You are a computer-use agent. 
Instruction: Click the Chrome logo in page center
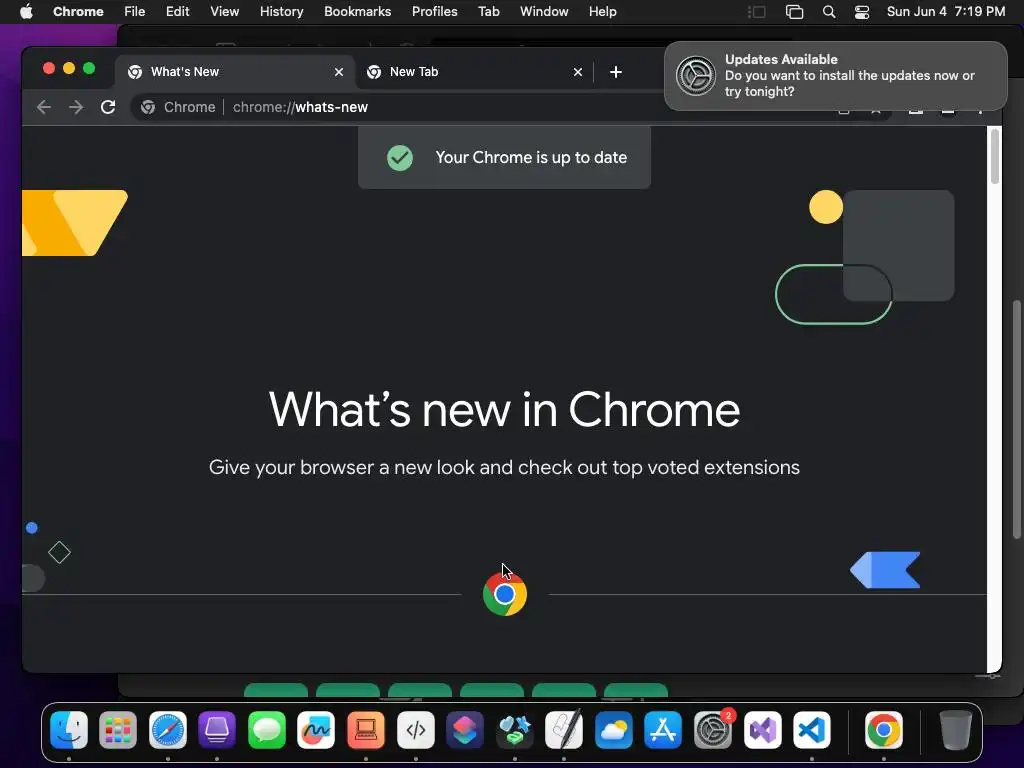click(505, 594)
